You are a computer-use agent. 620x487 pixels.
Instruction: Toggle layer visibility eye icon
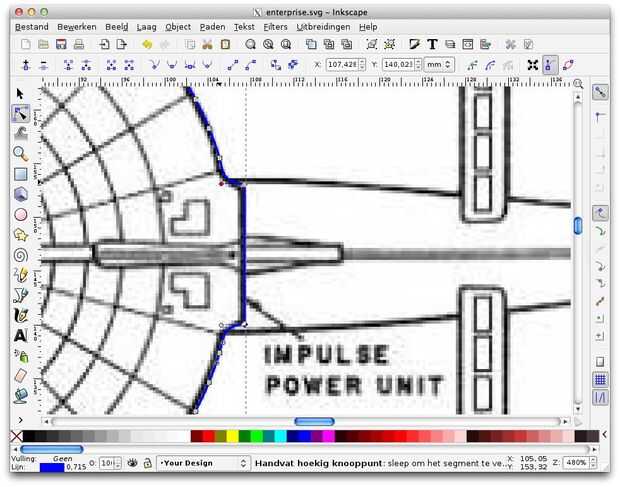(132, 463)
